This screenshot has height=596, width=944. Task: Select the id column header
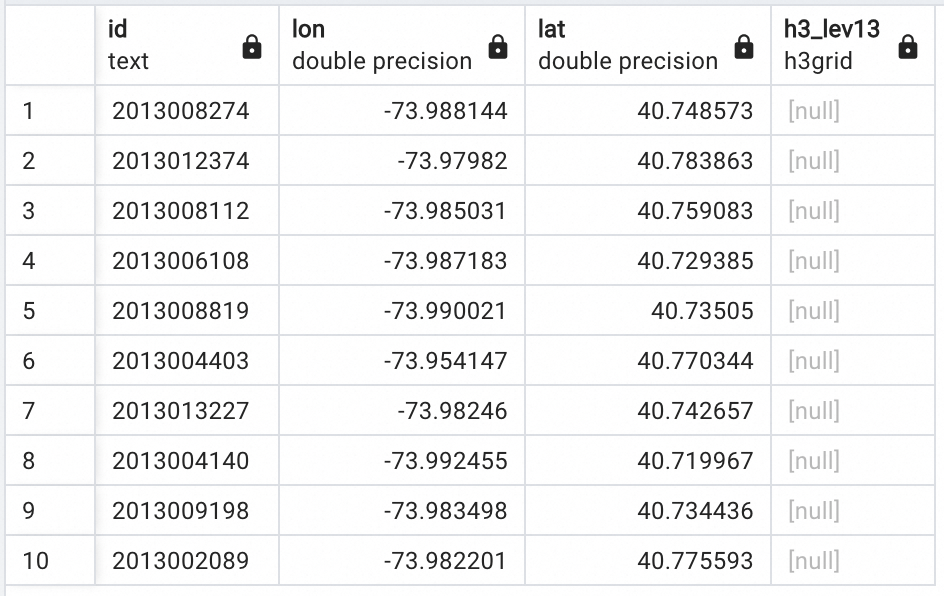click(x=170, y=45)
